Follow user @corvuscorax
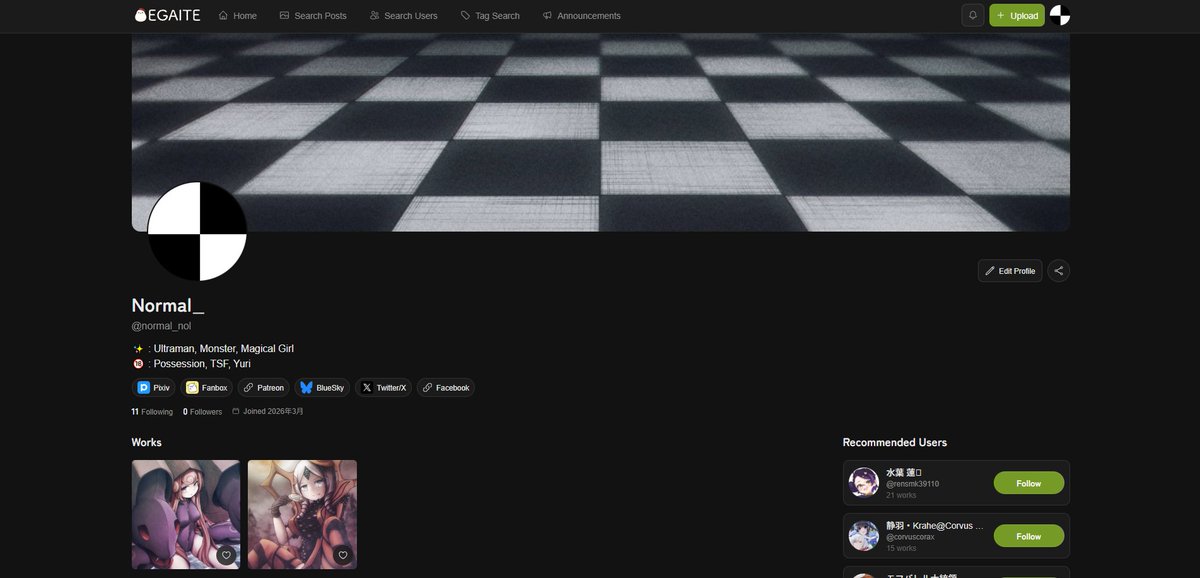 [1028, 536]
